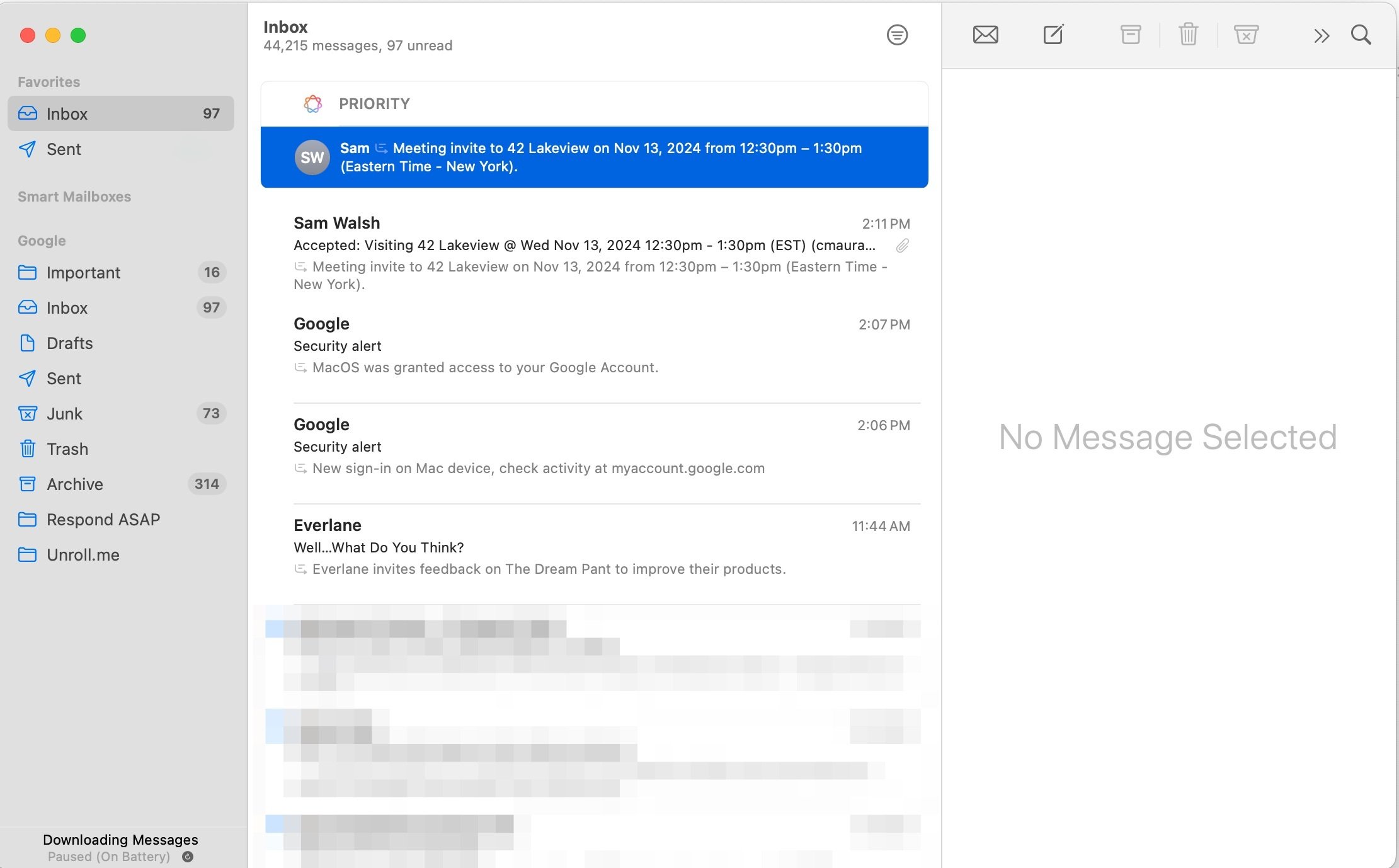Image resolution: width=1399 pixels, height=868 pixels.
Task: Click the SW avatar in priority message
Action: tap(312, 157)
